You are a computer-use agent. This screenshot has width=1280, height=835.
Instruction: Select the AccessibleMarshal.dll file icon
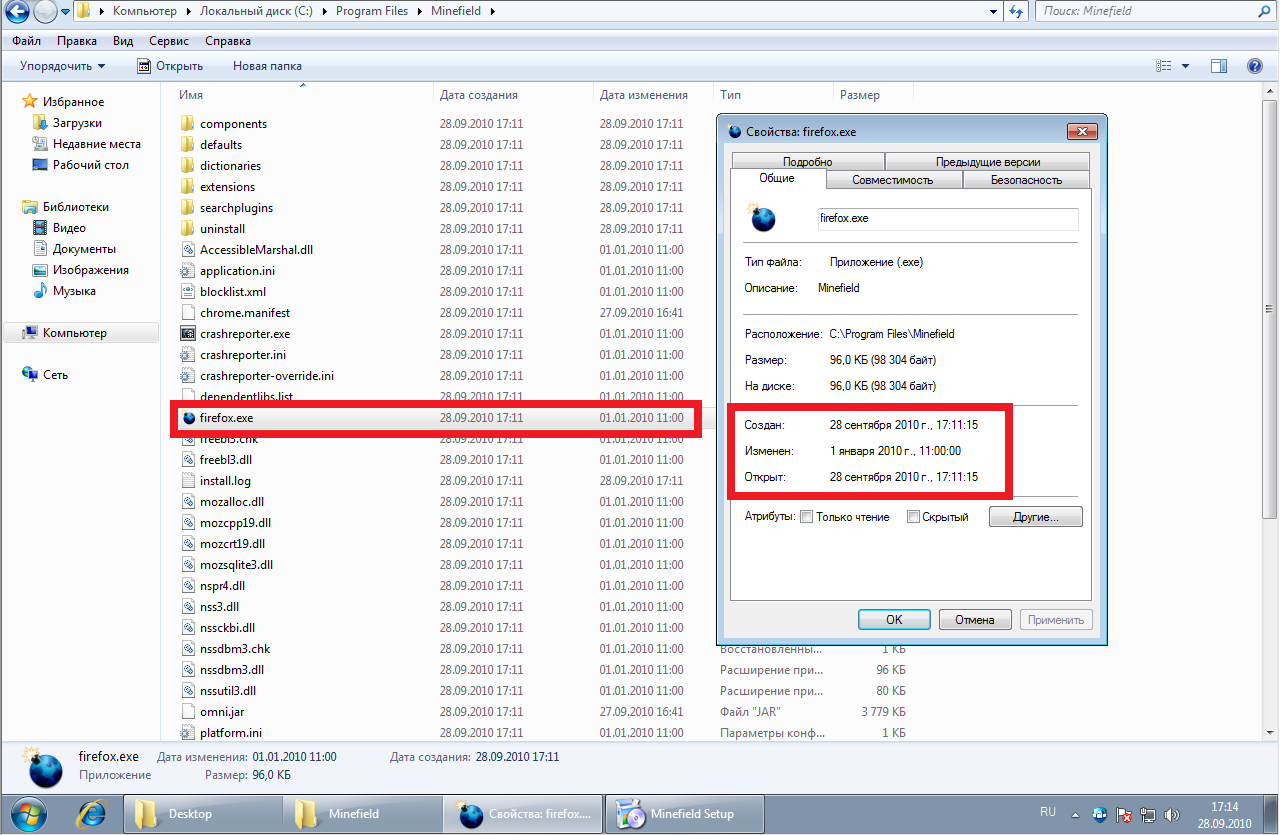pyautogui.click(x=187, y=250)
